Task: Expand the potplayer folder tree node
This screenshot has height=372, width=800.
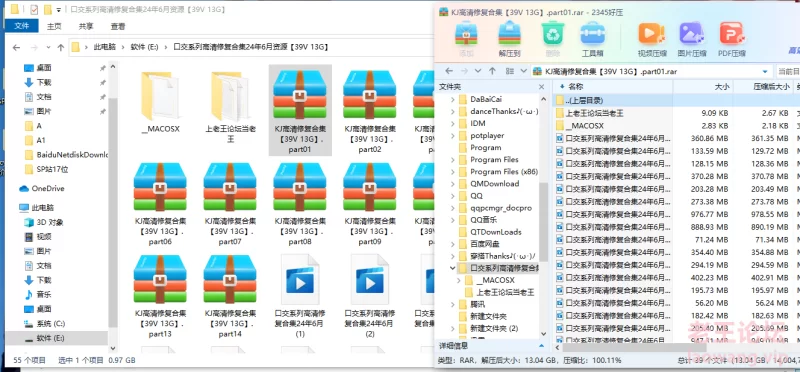Action: 452,135
